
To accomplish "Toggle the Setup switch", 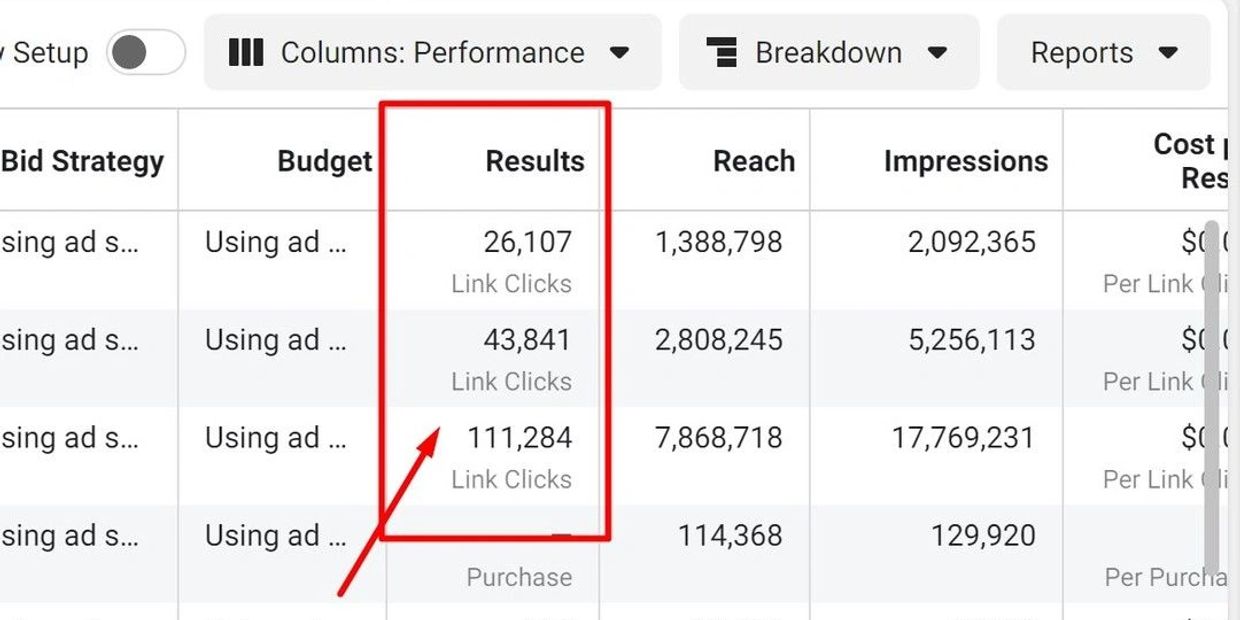I will 146,52.
